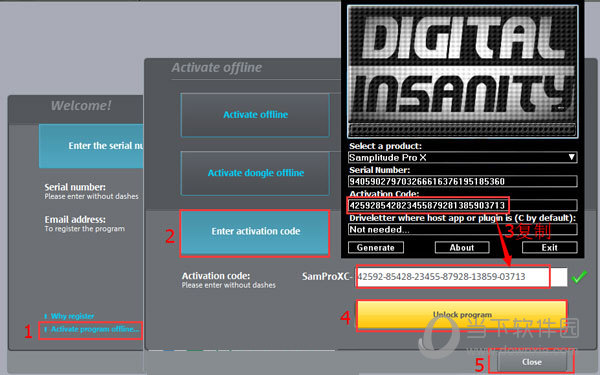The height and width of the screenshot is (375, 600).
Task: Click the Activate offline button
Action: coord(255,115)
